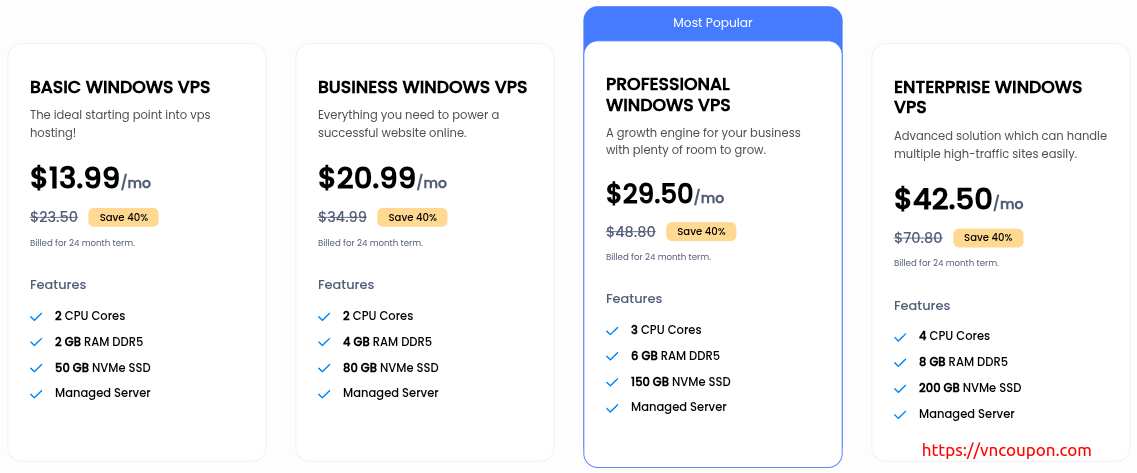1137x473 pixels.
Task: Click checkmark next to 80 GB NVMe SSD
Action: (x=324, y=369)
